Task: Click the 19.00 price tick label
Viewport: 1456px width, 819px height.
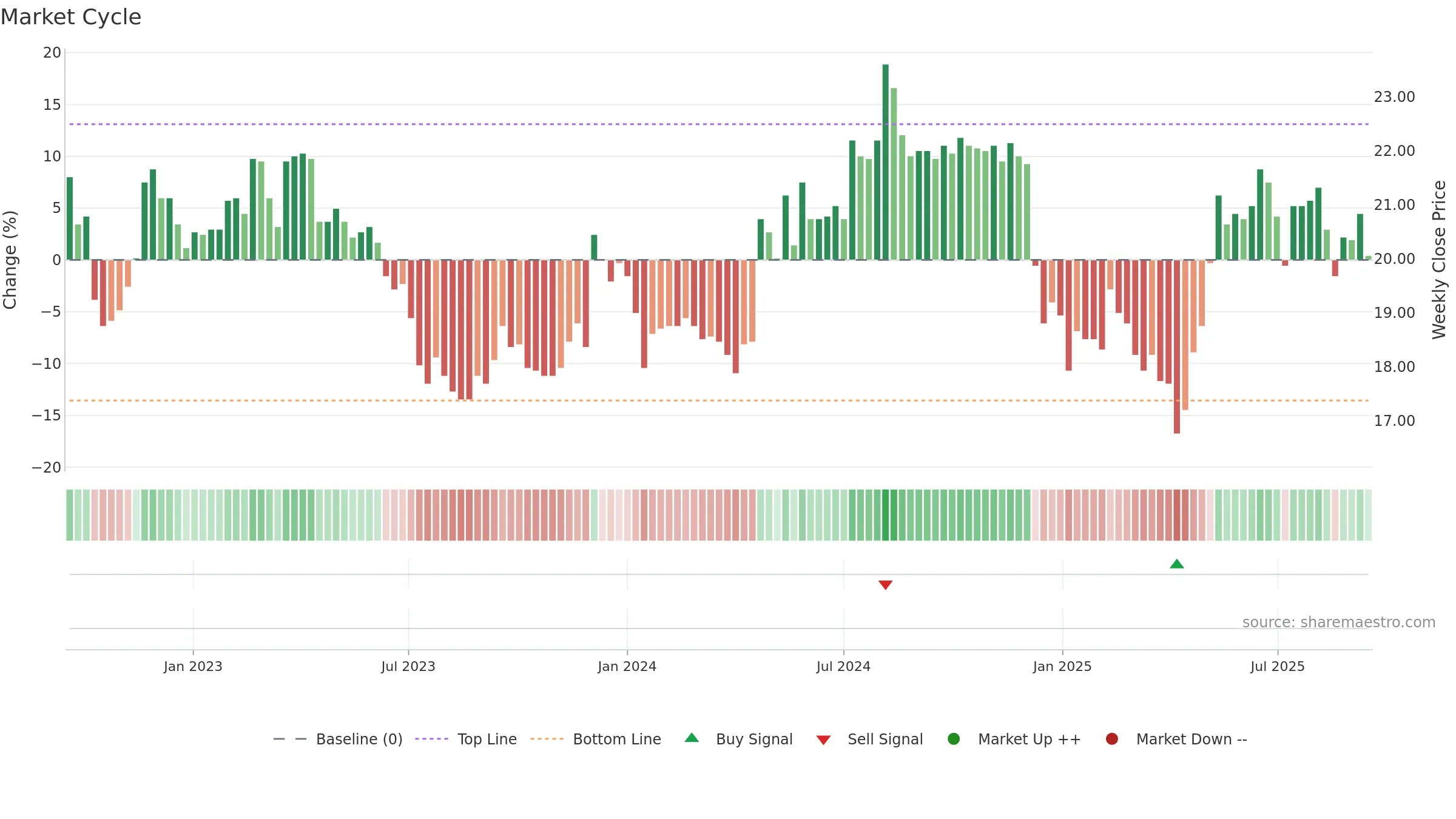Action: (1395, 313)
